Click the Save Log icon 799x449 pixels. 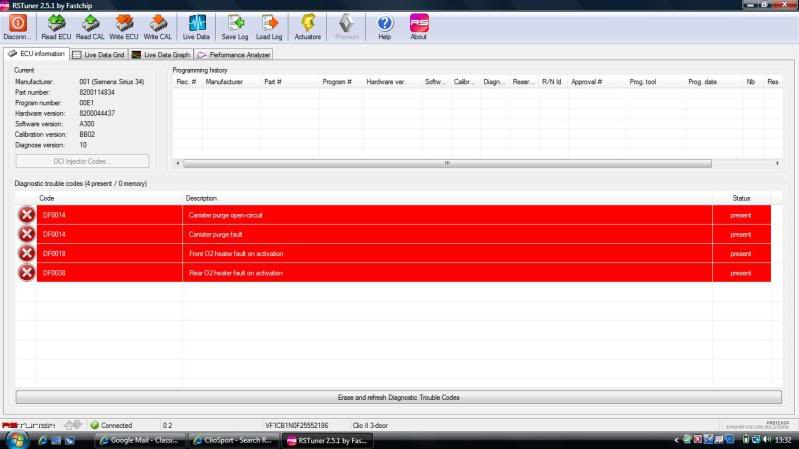(x=235, y=25)
